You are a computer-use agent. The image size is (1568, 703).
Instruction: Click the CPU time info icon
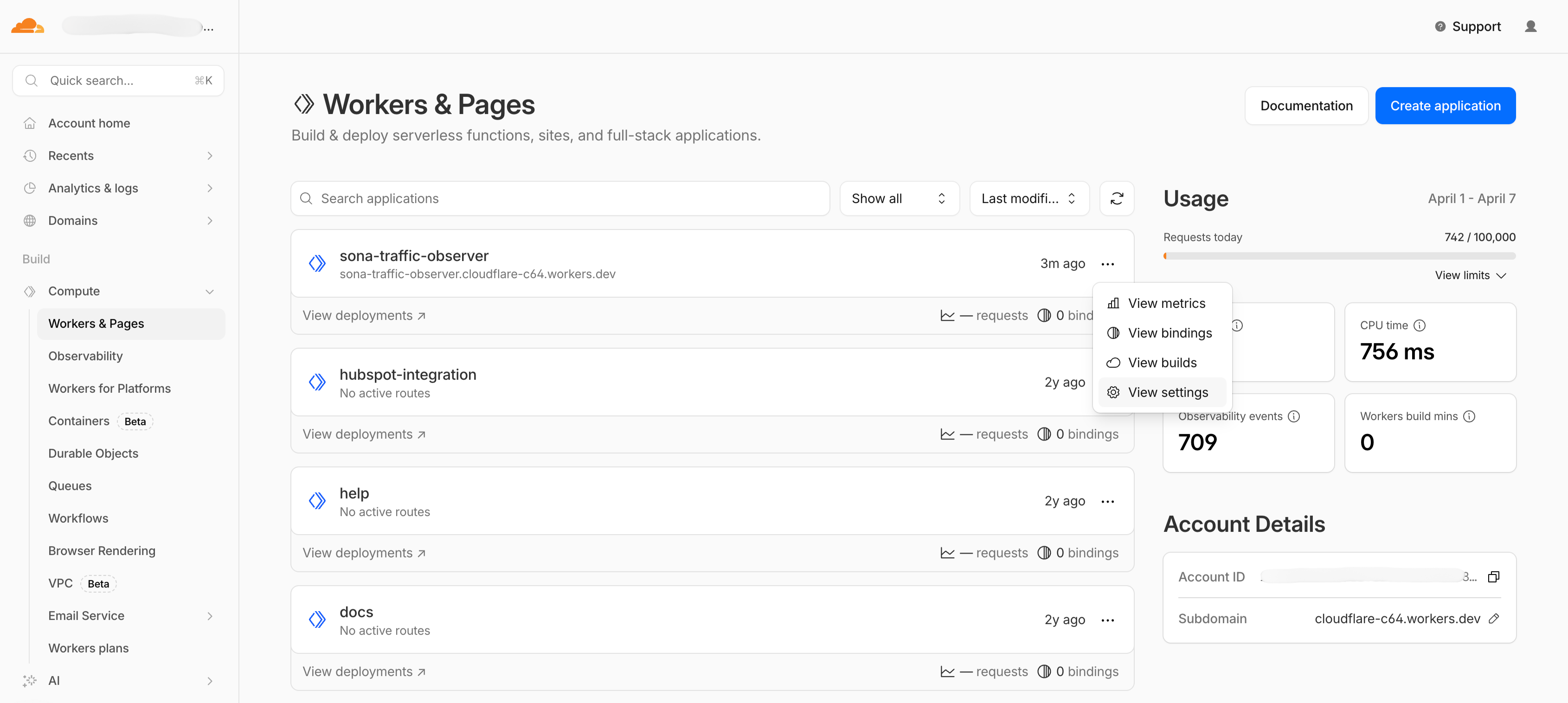(1420, 325)
